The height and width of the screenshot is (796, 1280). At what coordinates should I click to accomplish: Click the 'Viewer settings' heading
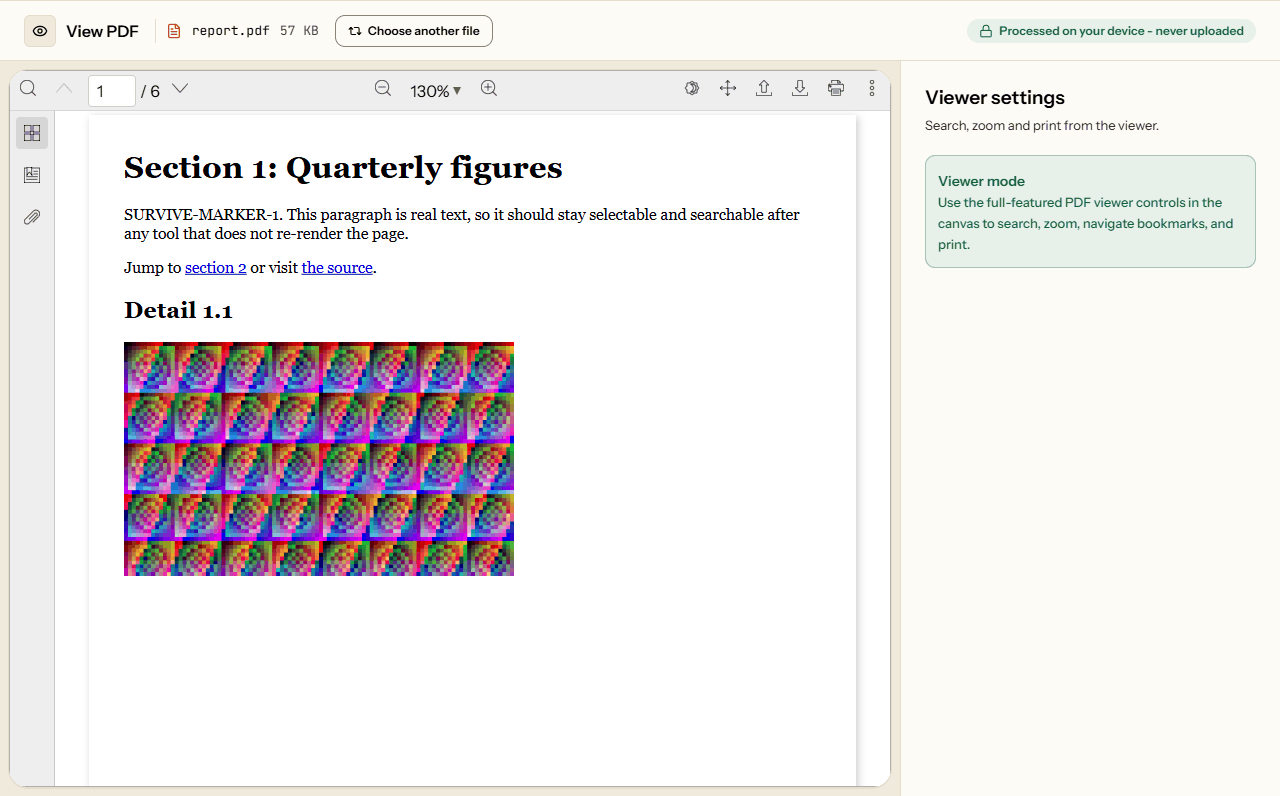pos(995,98)
